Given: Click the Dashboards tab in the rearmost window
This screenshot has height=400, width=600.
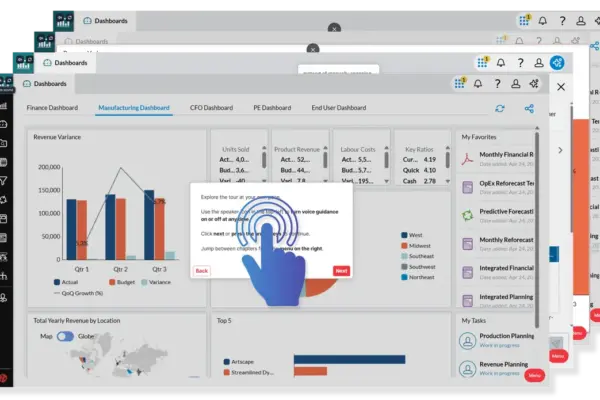Looking at the screenshot, I should coord(106,21).
